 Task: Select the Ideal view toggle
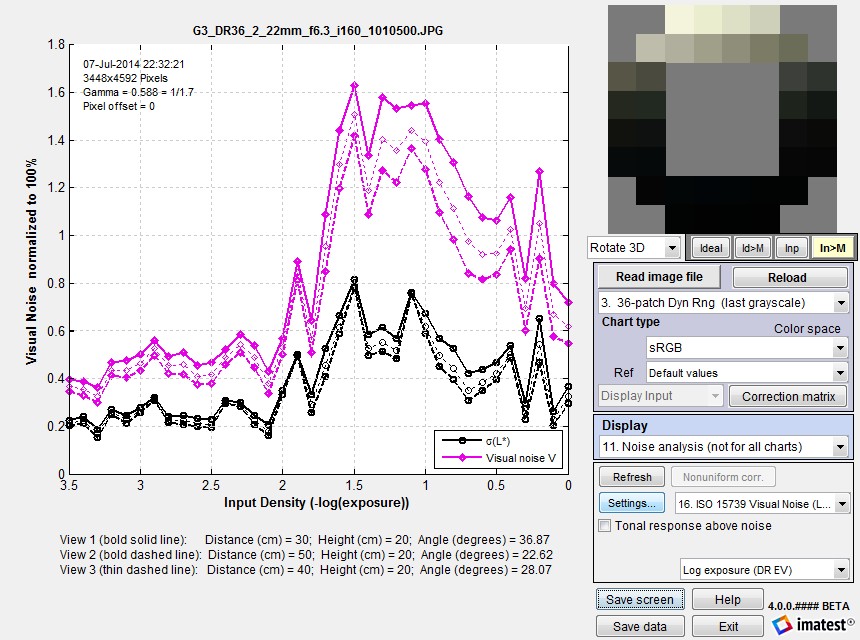click(711, 248)
